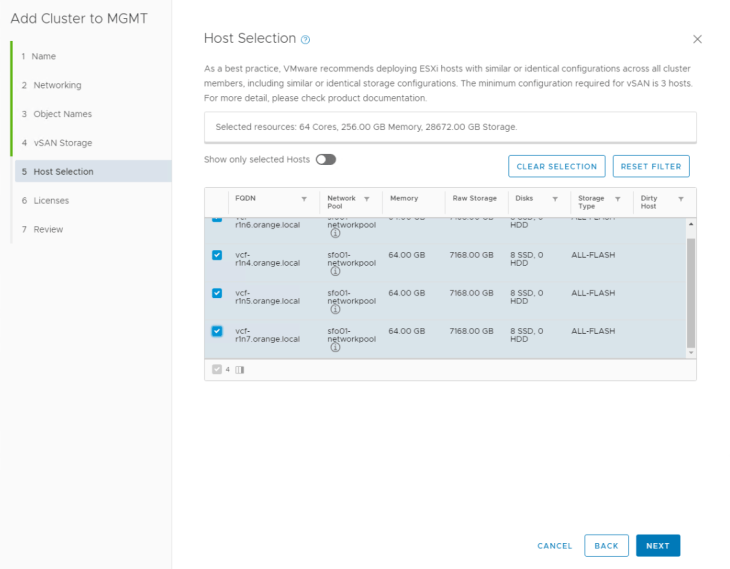Click info icon for vcf-r1n7 network pool

coord(335,347)
